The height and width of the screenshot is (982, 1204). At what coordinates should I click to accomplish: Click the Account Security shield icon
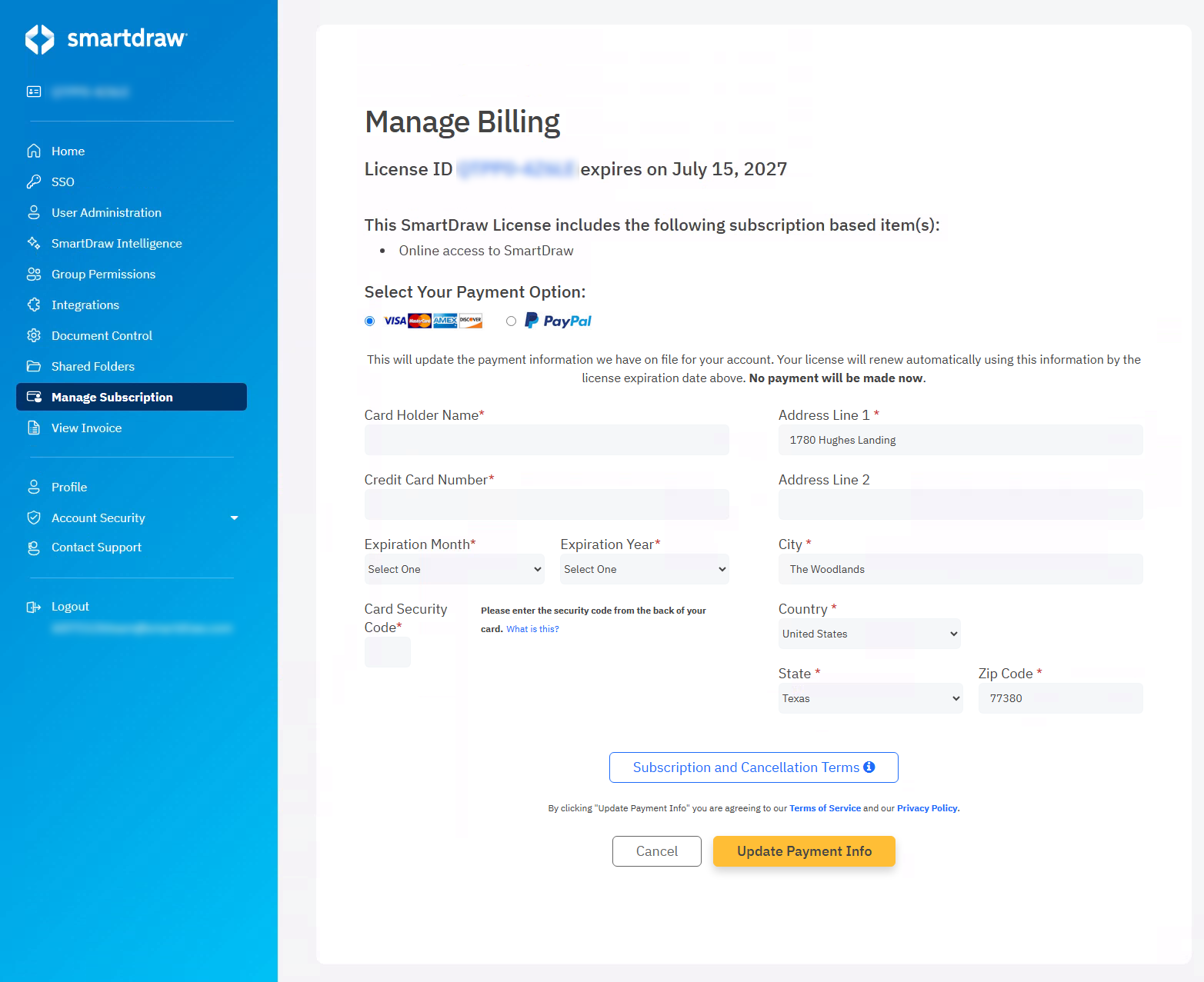tap(34, 518)
